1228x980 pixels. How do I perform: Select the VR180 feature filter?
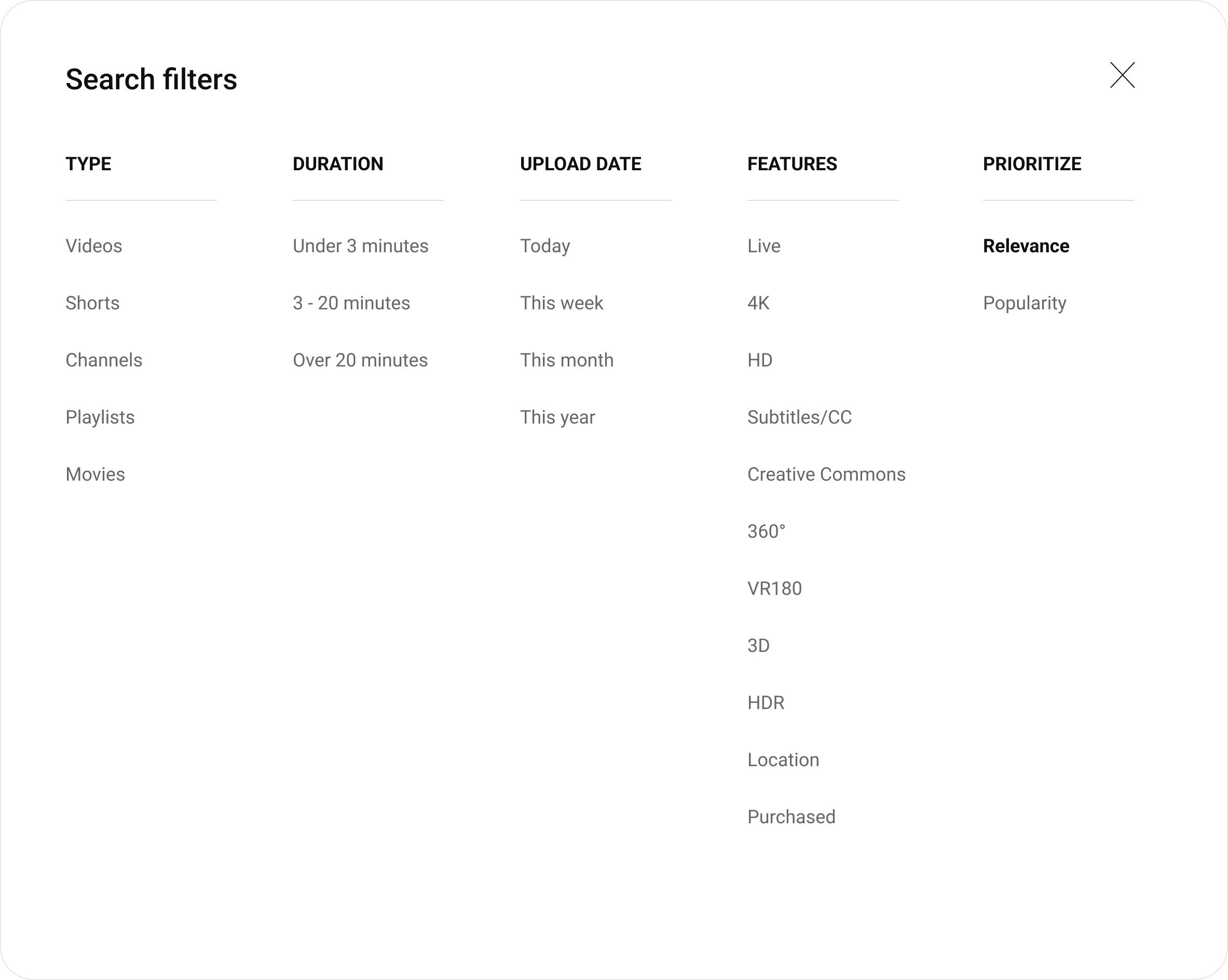774,589
